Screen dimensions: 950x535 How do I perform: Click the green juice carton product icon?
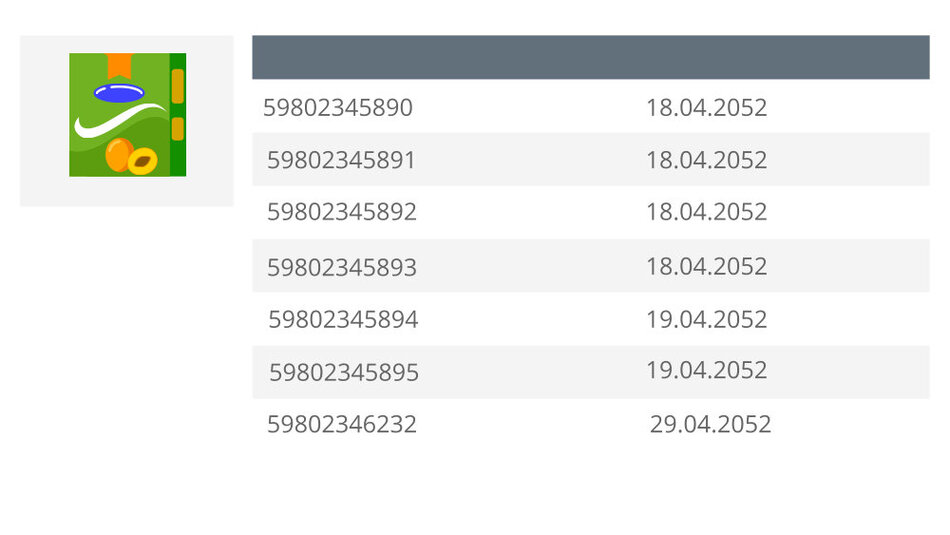[x=127, y=115]
